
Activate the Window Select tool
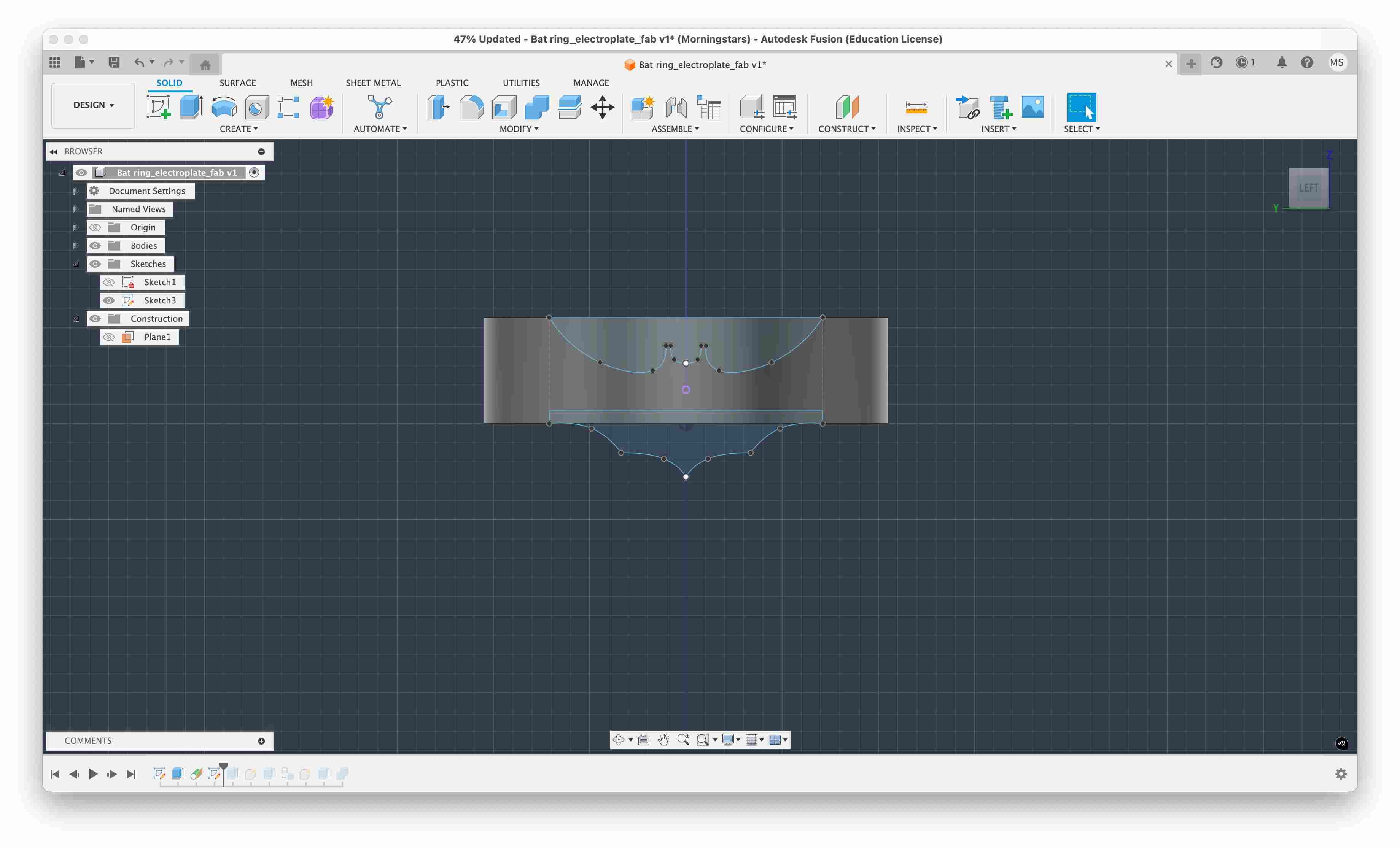[1081, 107]
